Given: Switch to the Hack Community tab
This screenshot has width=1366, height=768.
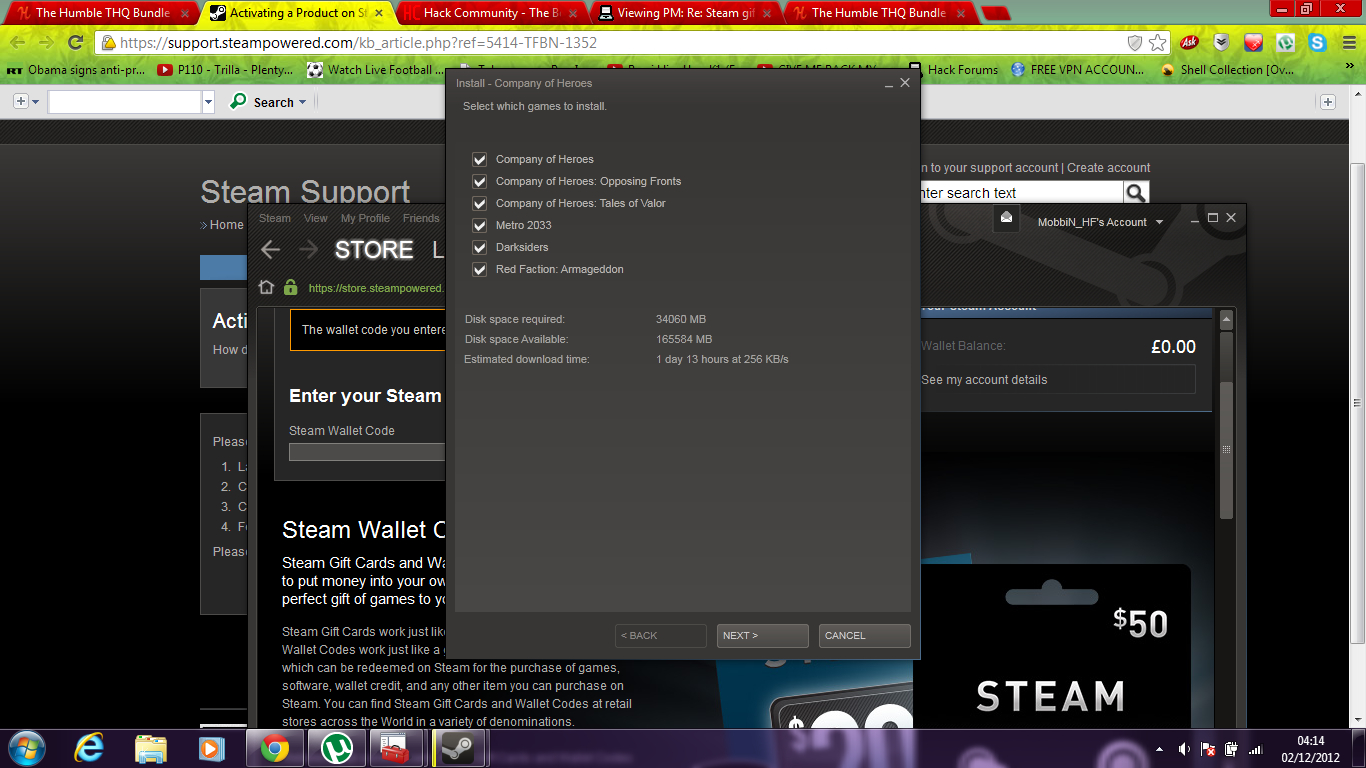Looking at the screenshot, I should (492, 13).
